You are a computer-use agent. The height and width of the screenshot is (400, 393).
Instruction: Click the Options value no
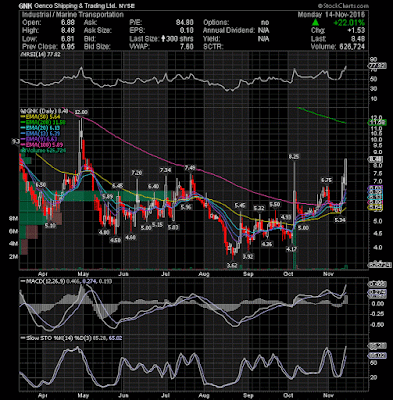pos(265,23)
